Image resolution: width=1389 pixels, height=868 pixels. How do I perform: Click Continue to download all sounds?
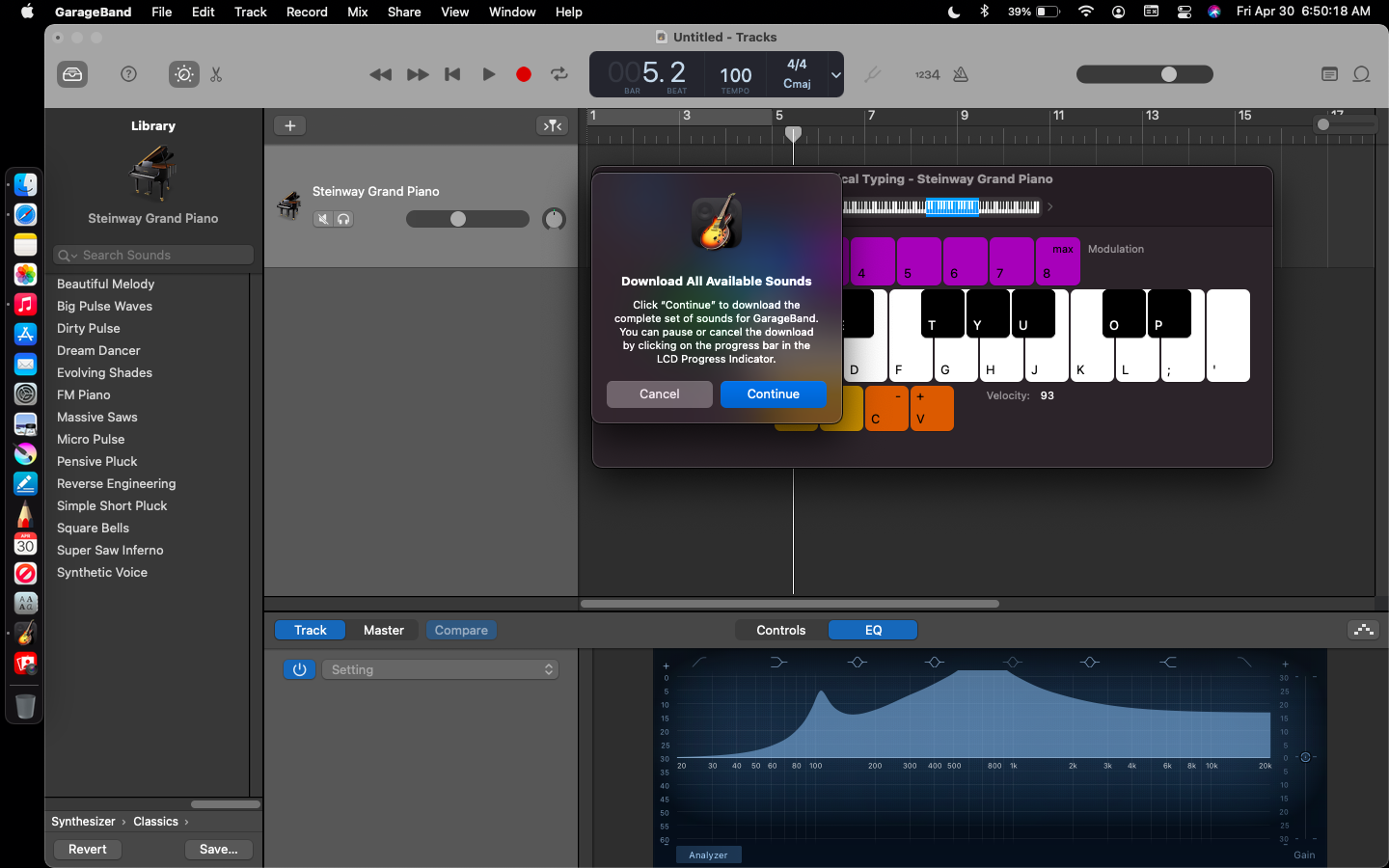(x=774, y=394)
